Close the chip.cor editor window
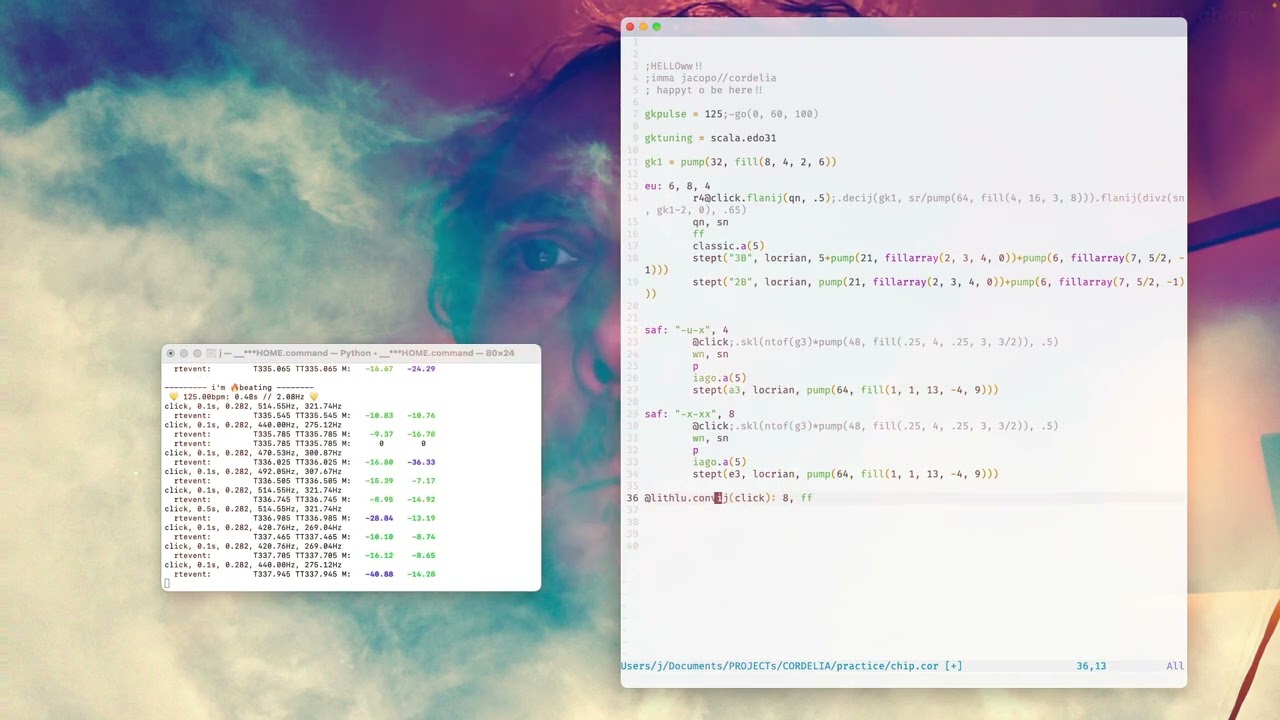This screenshot has height=720, width=1280. pos(630,26)
